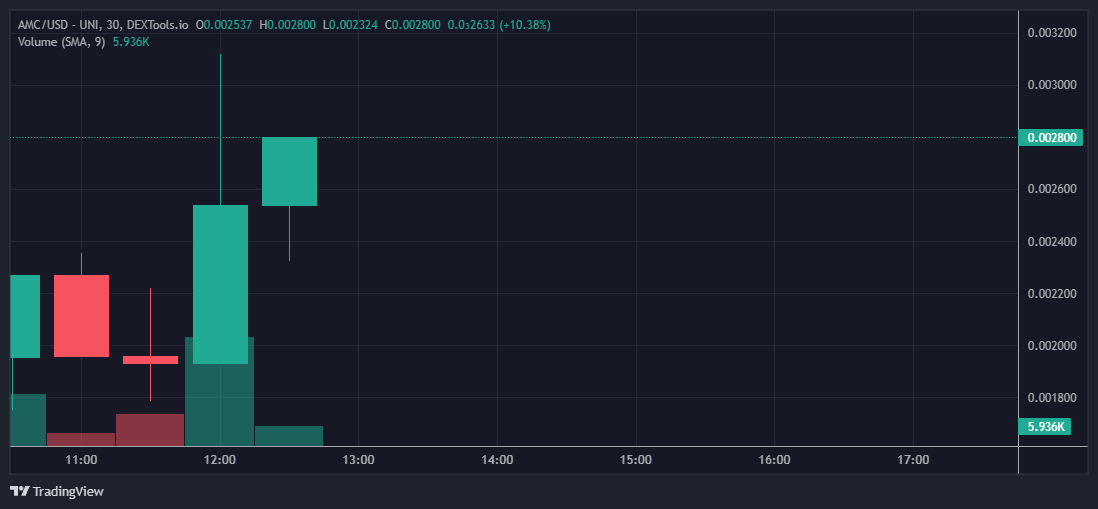Click the tallest volume bar at 12:00
The image size is (1098, 509).
[220, 391]
